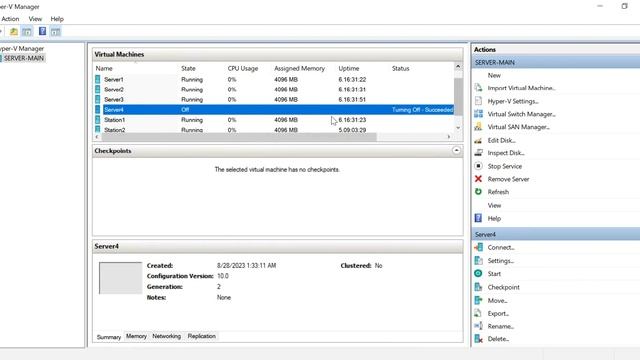
Task: Click the up-folder toolbar icon
Action: (13, 31)
